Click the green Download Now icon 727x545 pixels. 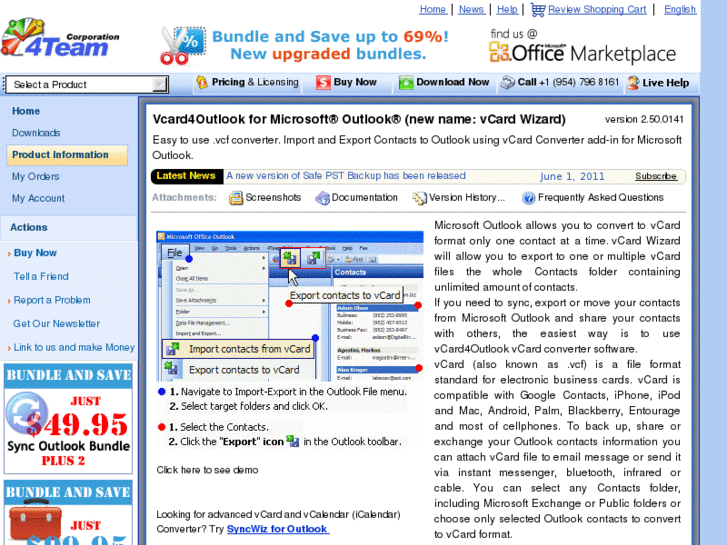click(406, 83)
